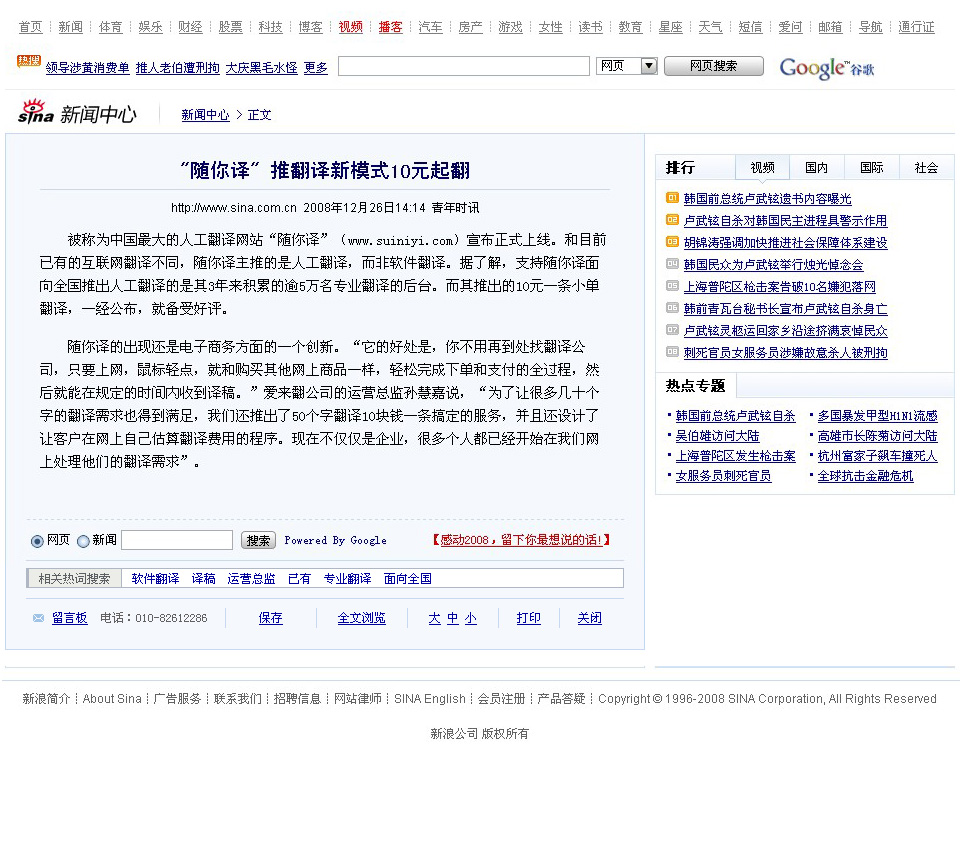Open related search term 专业翻译
The height and width of the screenshot is (850, 960).
347,579
